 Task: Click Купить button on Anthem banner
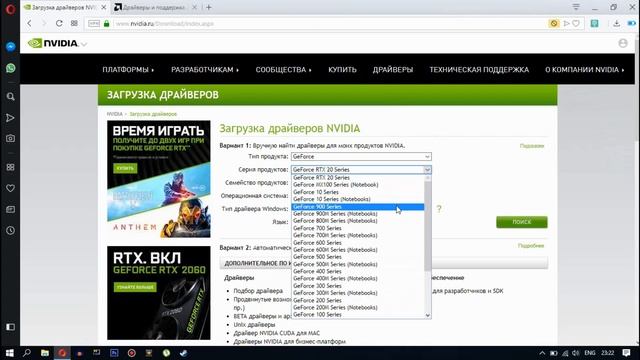coord(125,168)
